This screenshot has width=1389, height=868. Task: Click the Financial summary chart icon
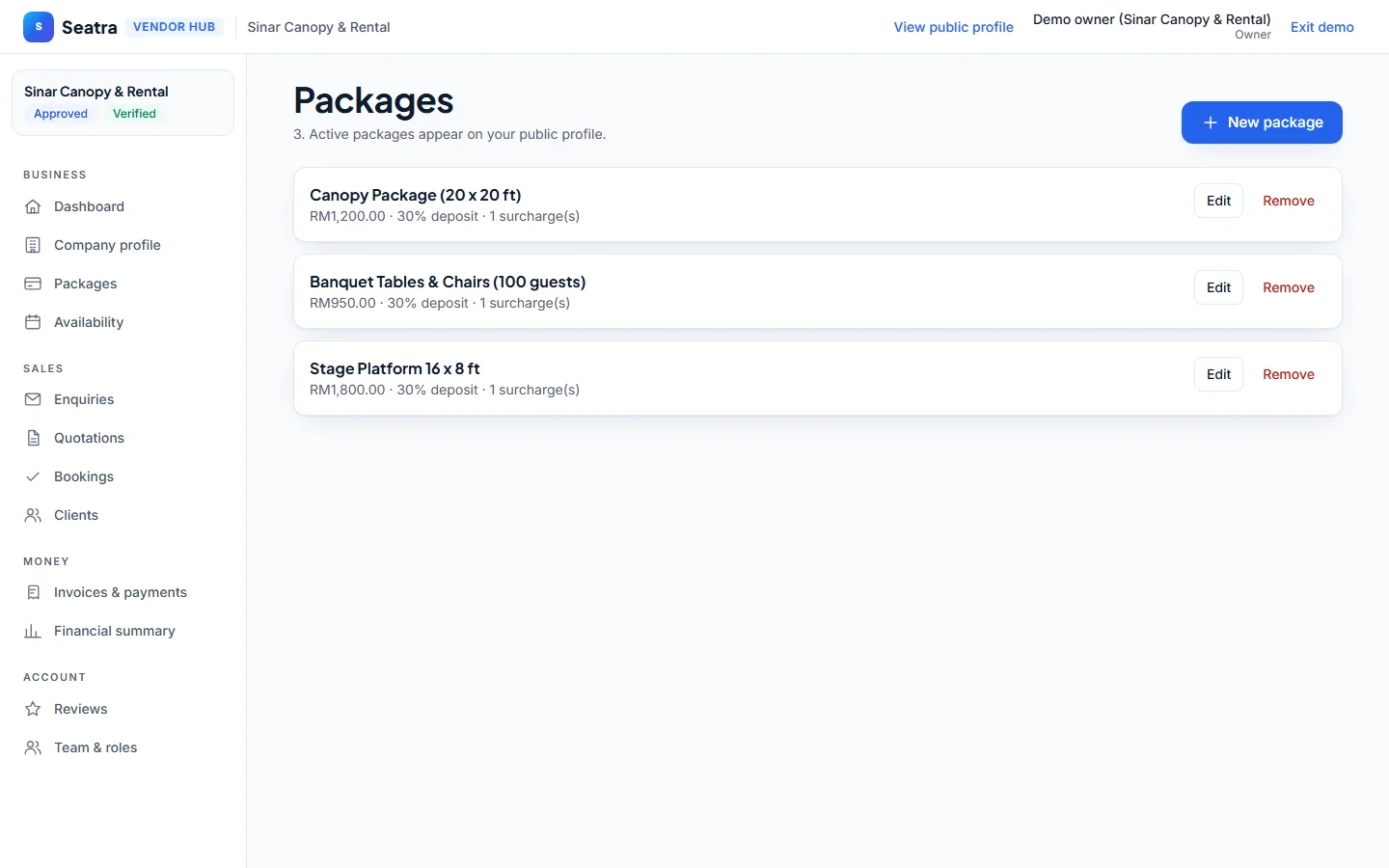click(33, 631)
